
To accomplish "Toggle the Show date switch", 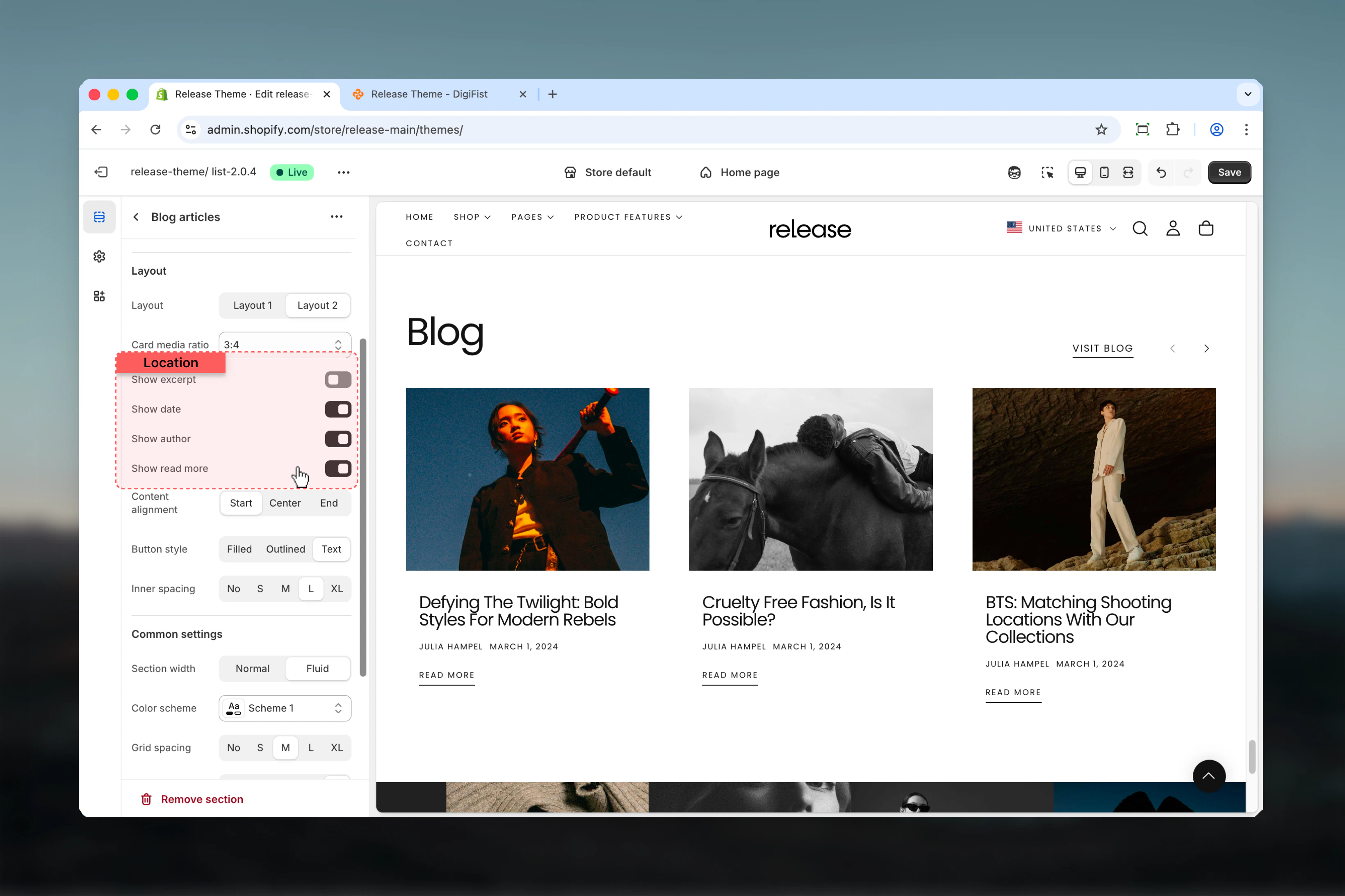I will (338, 409).
